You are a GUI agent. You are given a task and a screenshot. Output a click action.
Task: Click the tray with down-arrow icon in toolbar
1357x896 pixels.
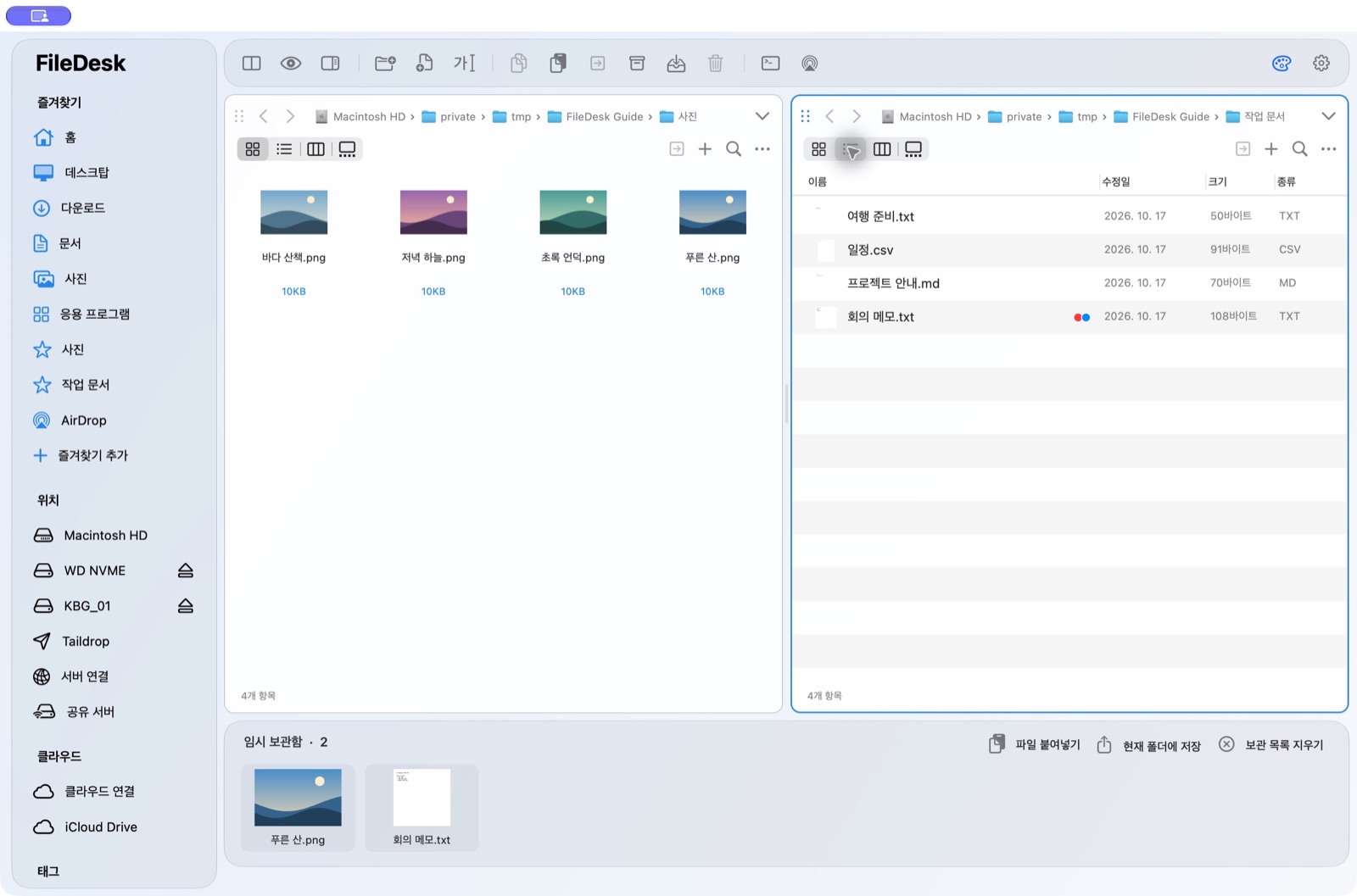click(x=676, y=64)
